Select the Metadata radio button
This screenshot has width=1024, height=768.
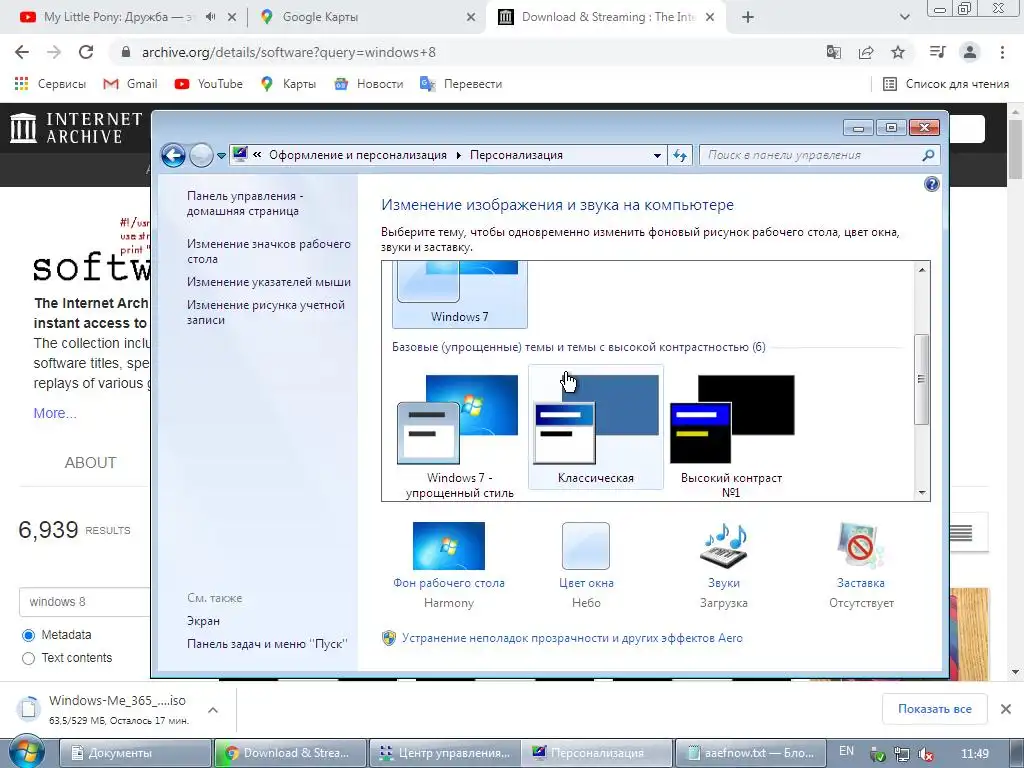[x=28, y=635]
